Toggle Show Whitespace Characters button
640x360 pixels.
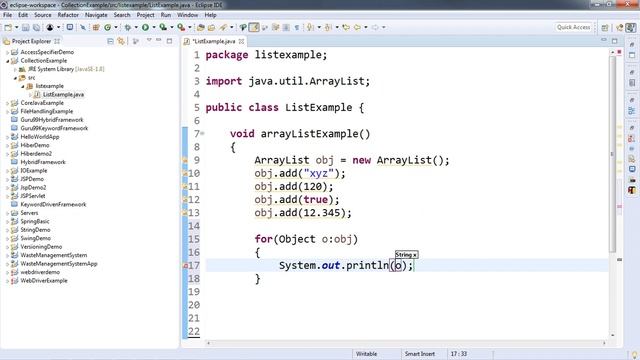pos(297,27)
